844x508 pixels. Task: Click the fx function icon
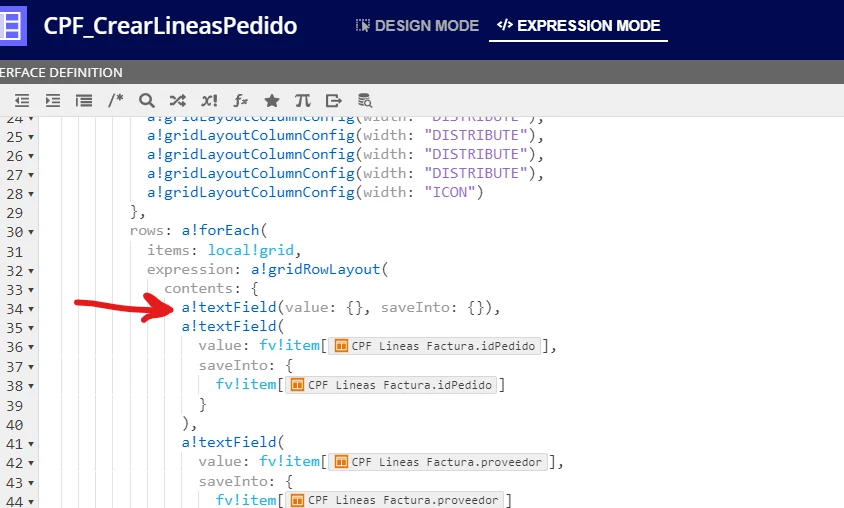240,101
